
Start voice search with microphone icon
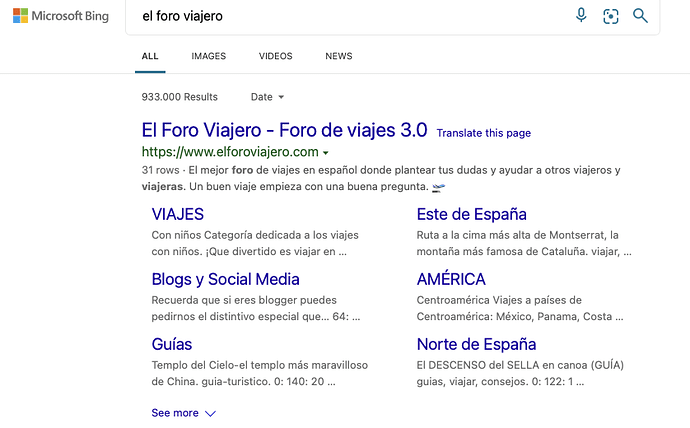coord(581,15)
